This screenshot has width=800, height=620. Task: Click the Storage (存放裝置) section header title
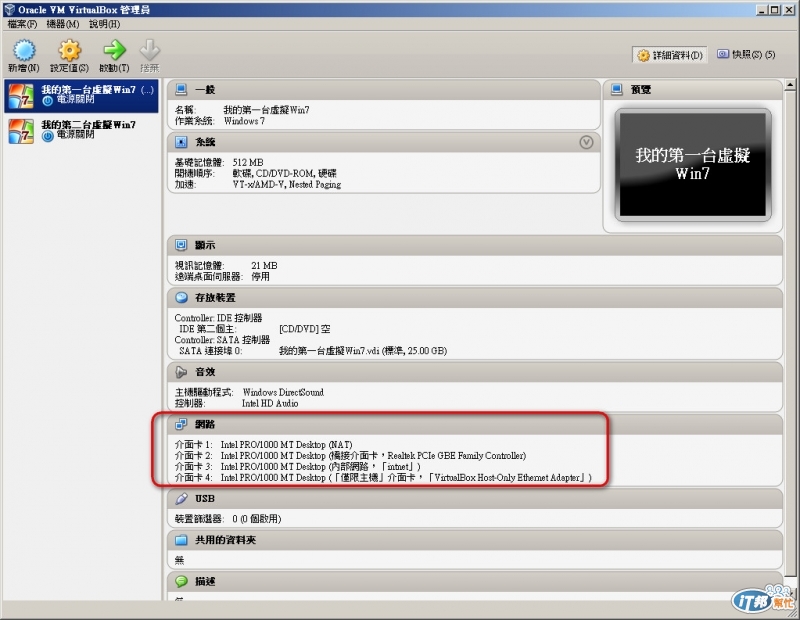coord(215,297)
